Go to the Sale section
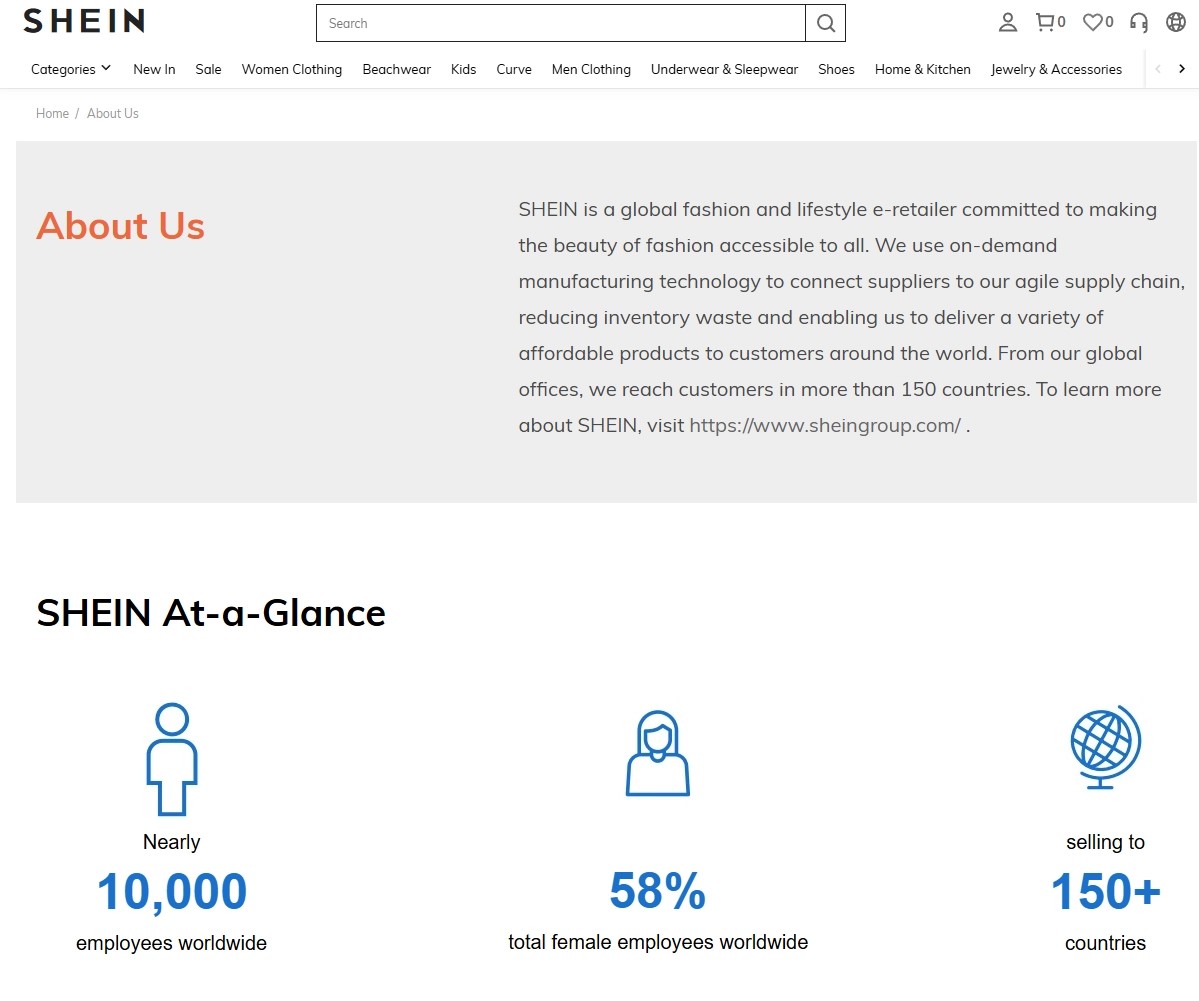 click(x=208, y=69)
